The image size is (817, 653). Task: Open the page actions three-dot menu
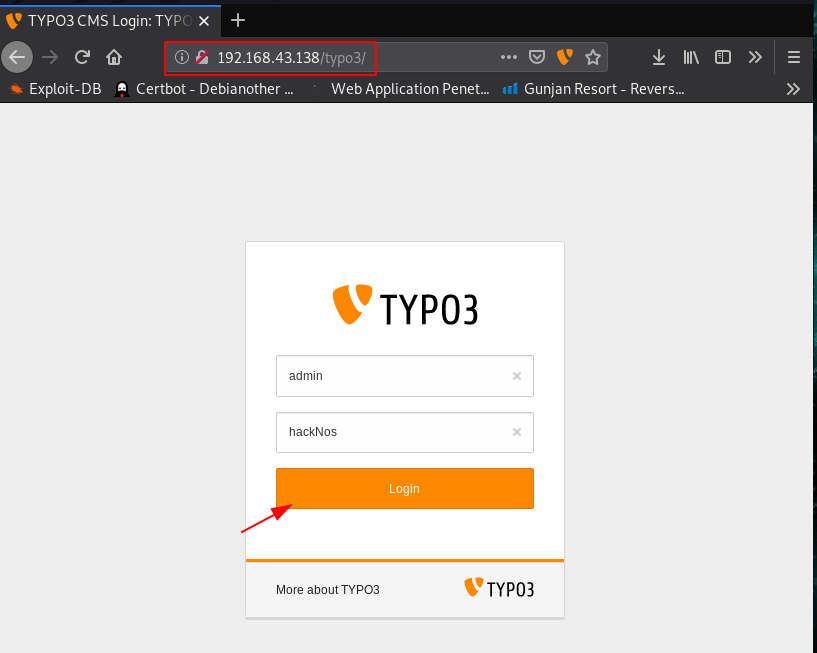(509, 57)
